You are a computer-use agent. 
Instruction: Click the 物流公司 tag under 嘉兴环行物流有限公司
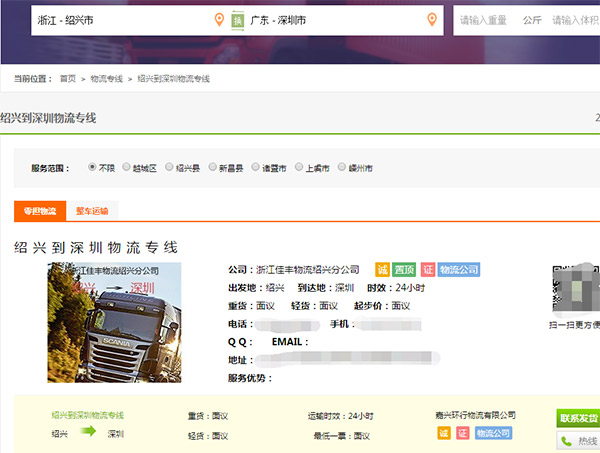493,433
